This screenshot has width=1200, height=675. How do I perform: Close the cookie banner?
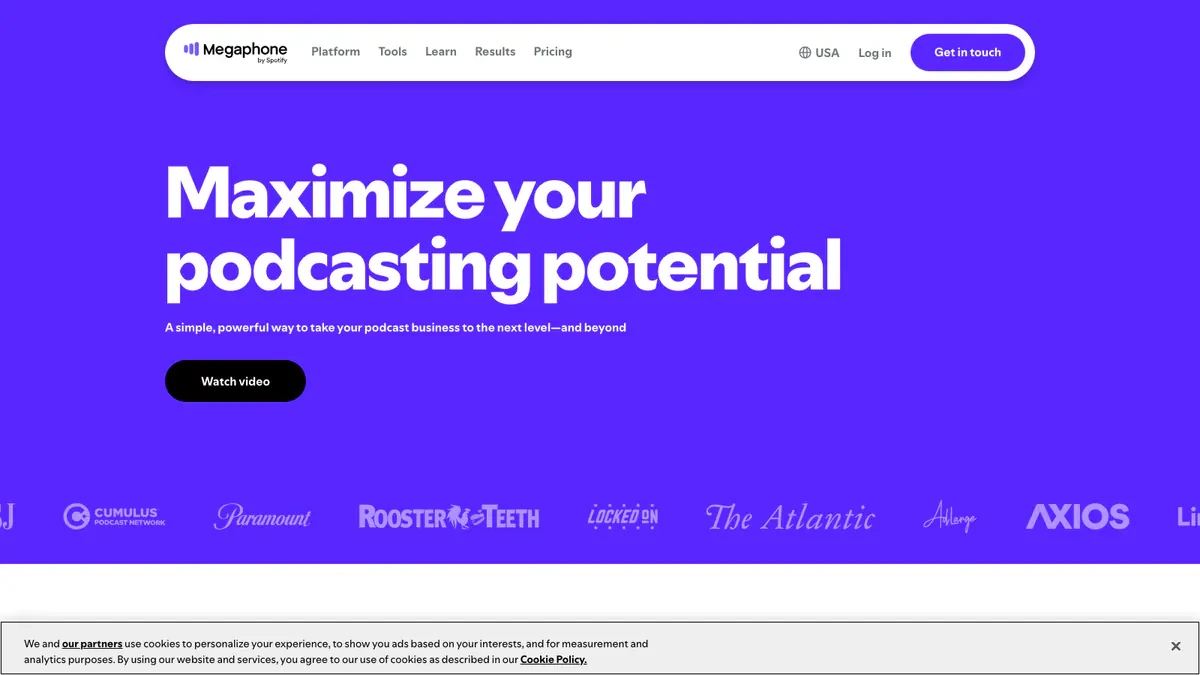point(1176,647)
